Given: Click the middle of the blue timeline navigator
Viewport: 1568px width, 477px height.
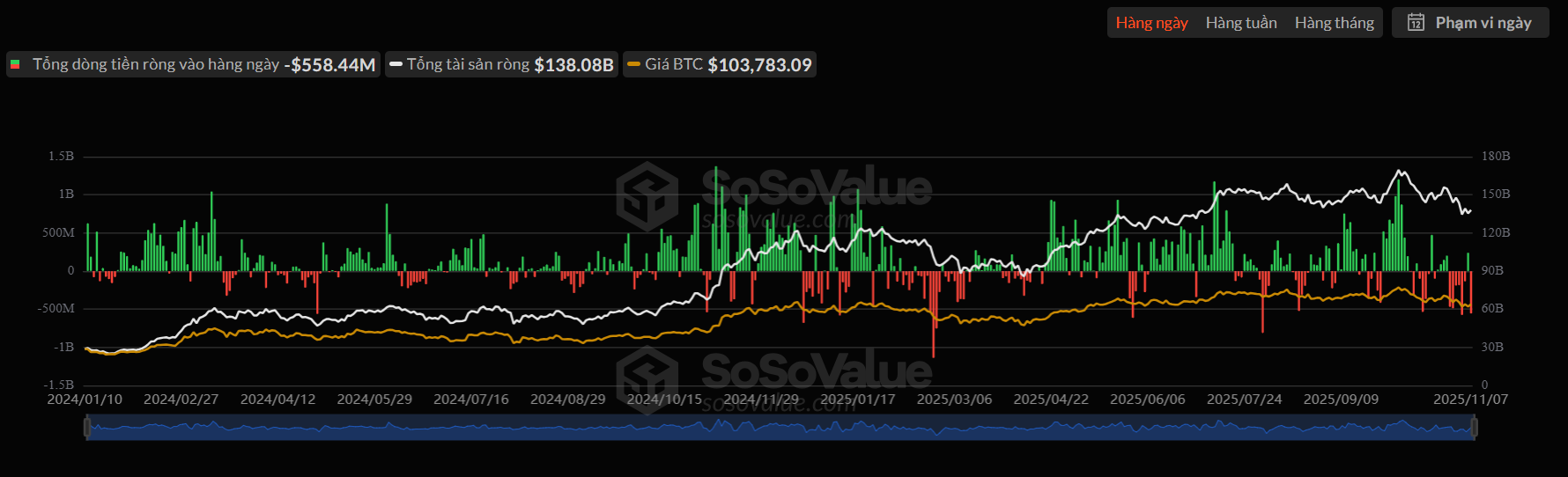Looking at the screenshot, I should click(780, 429).
